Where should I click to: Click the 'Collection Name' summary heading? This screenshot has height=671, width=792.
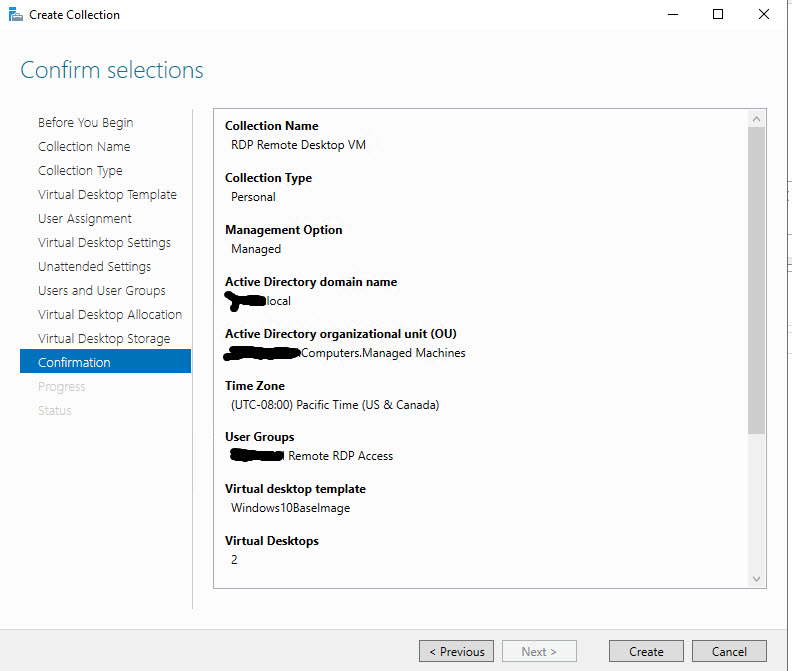point(272,126)
